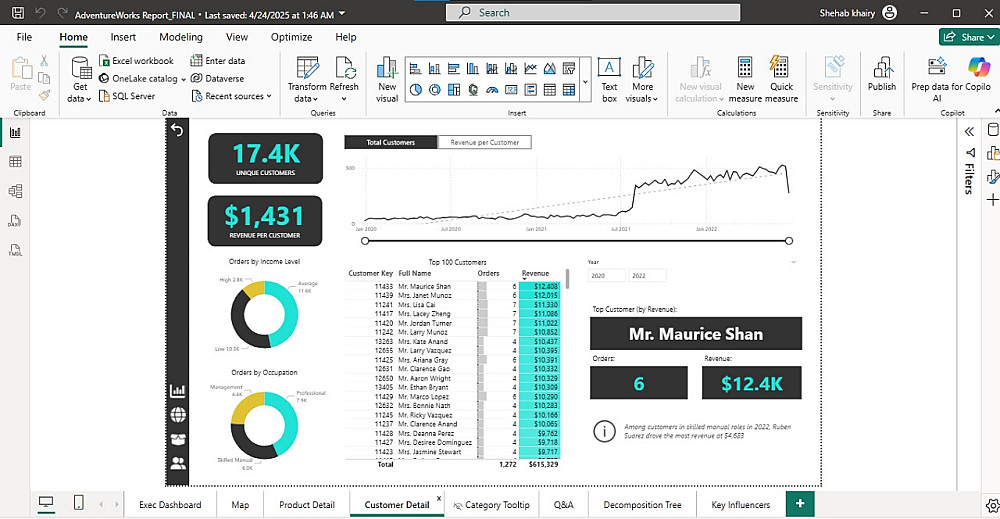Click the Top 100 Customers table scrollbar

click(x=568, y=279)
